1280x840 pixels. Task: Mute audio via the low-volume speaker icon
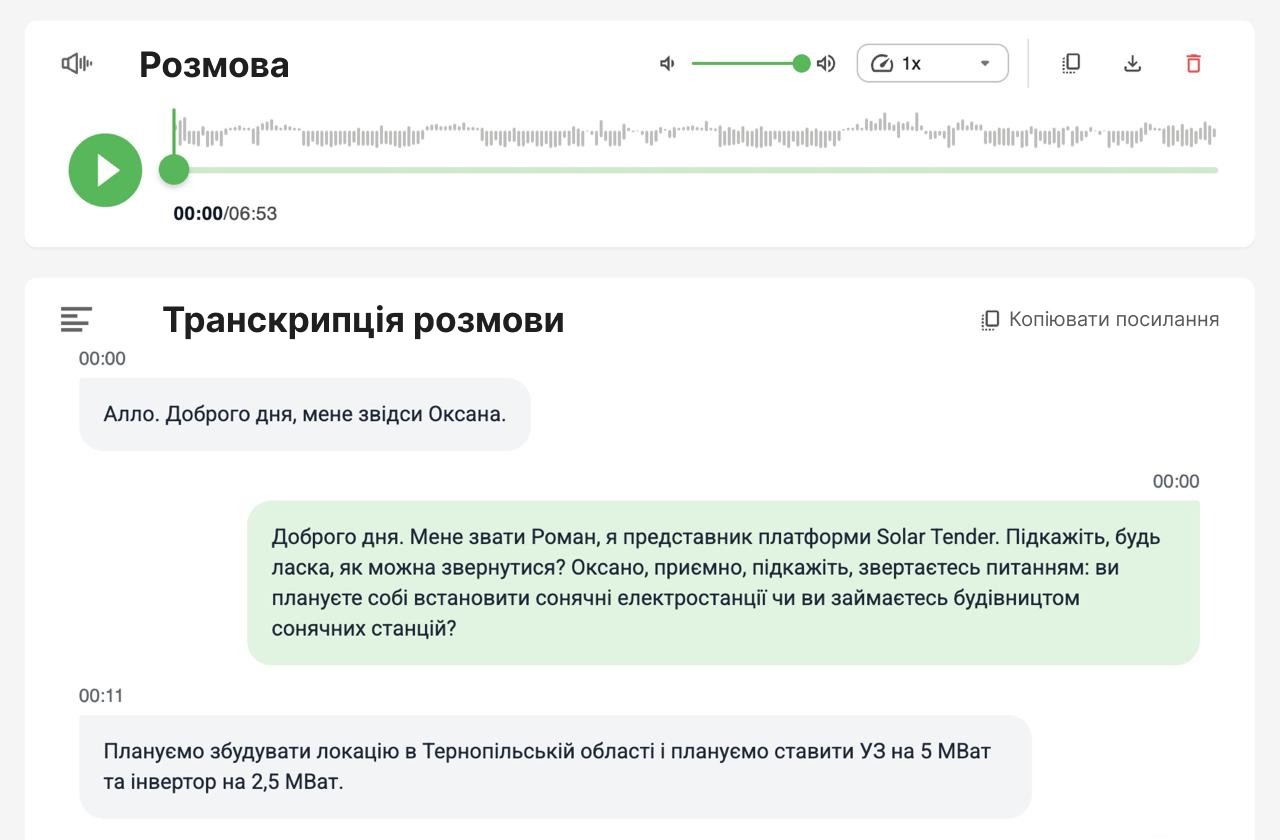[x=666, y=62]
